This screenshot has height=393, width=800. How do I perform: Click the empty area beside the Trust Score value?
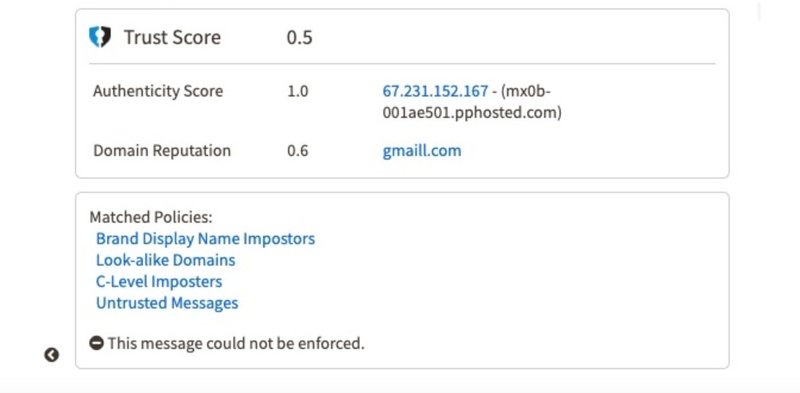coord(510,37)
